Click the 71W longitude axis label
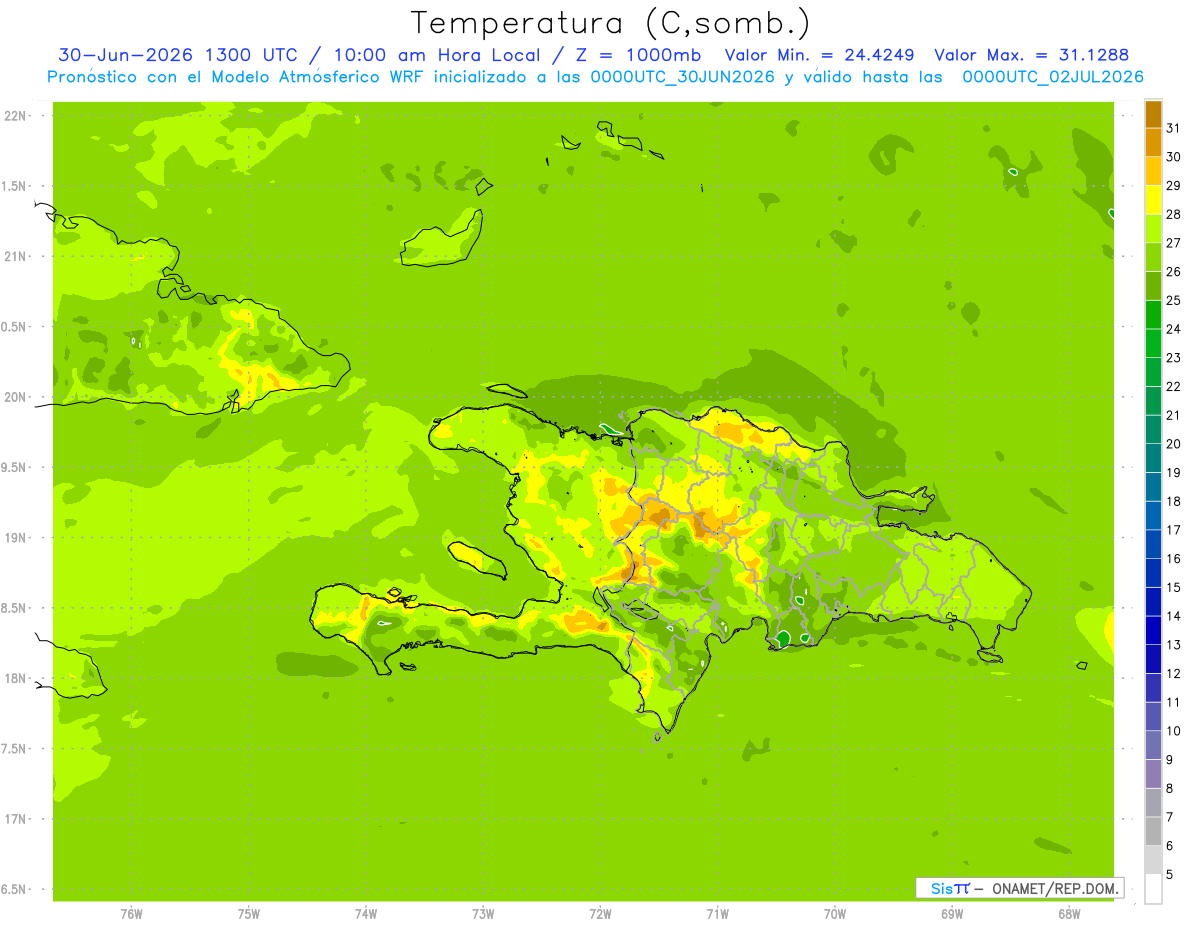1200x927 pixels. (x=717, y=913)
